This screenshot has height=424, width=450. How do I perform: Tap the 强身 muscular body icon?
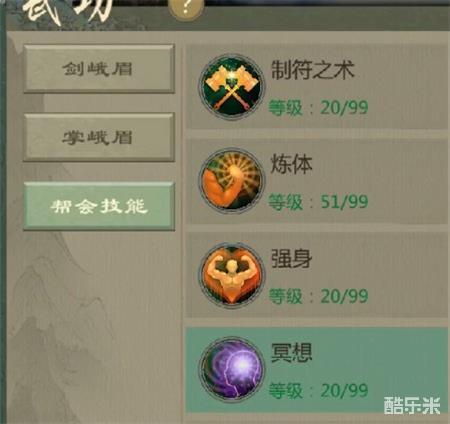click(x=232, y=275)
